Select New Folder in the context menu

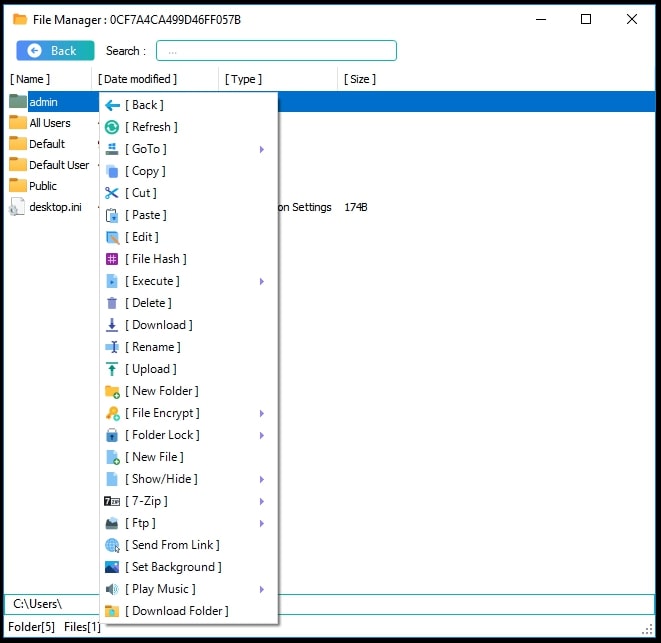tap(162, 391)
